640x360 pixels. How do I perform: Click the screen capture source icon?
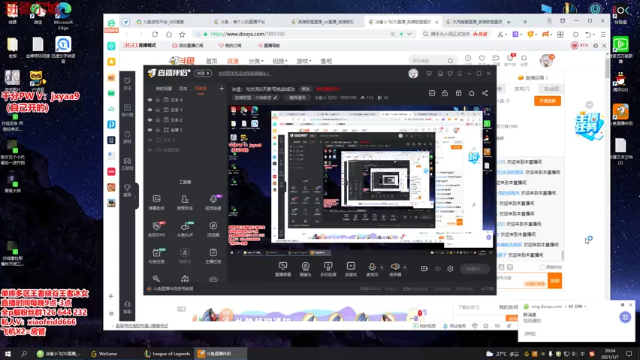click(282, 267)
